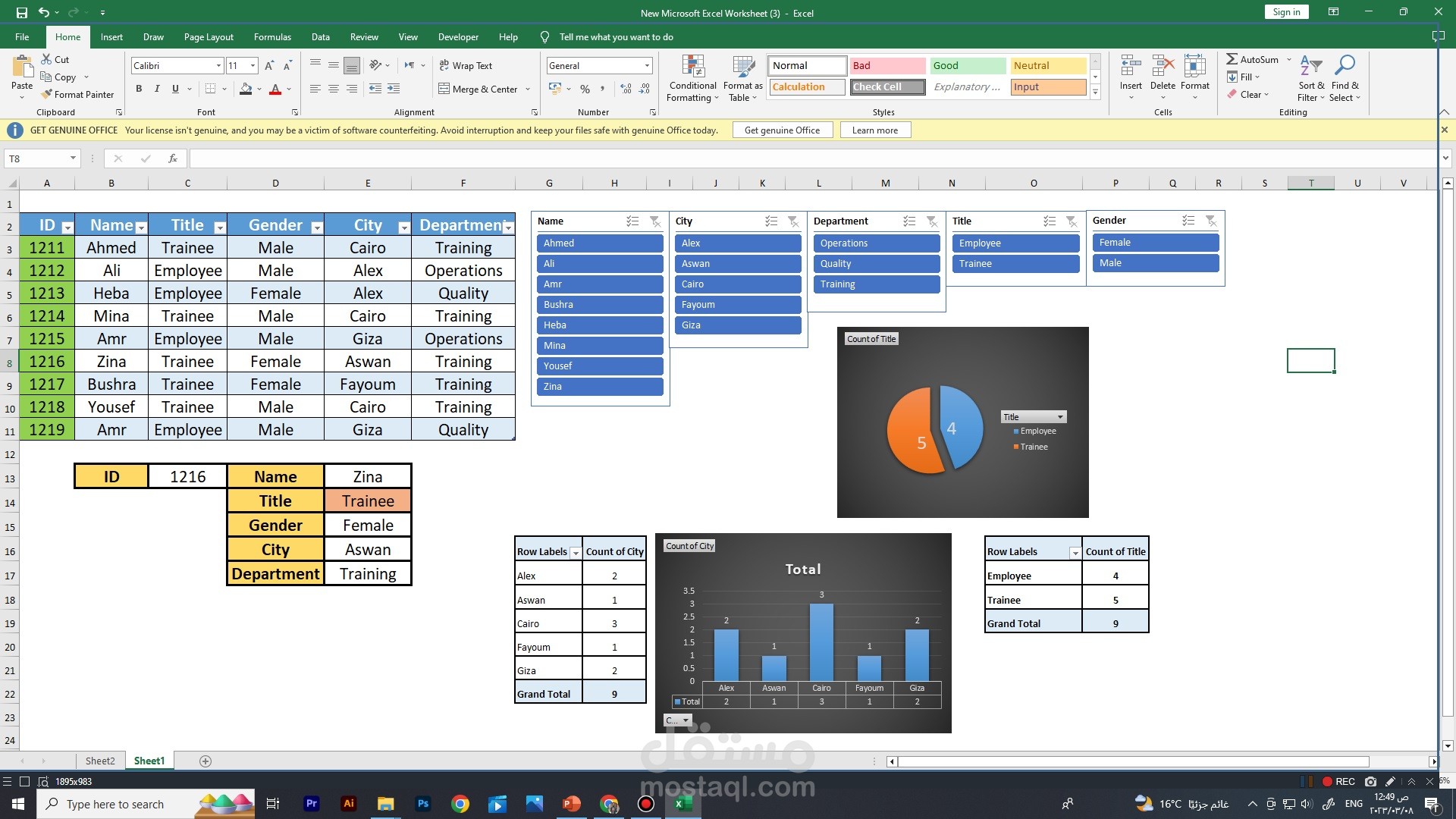Select the Good cell style swatch
The image size is (1456, 819).
coord(968,66)
